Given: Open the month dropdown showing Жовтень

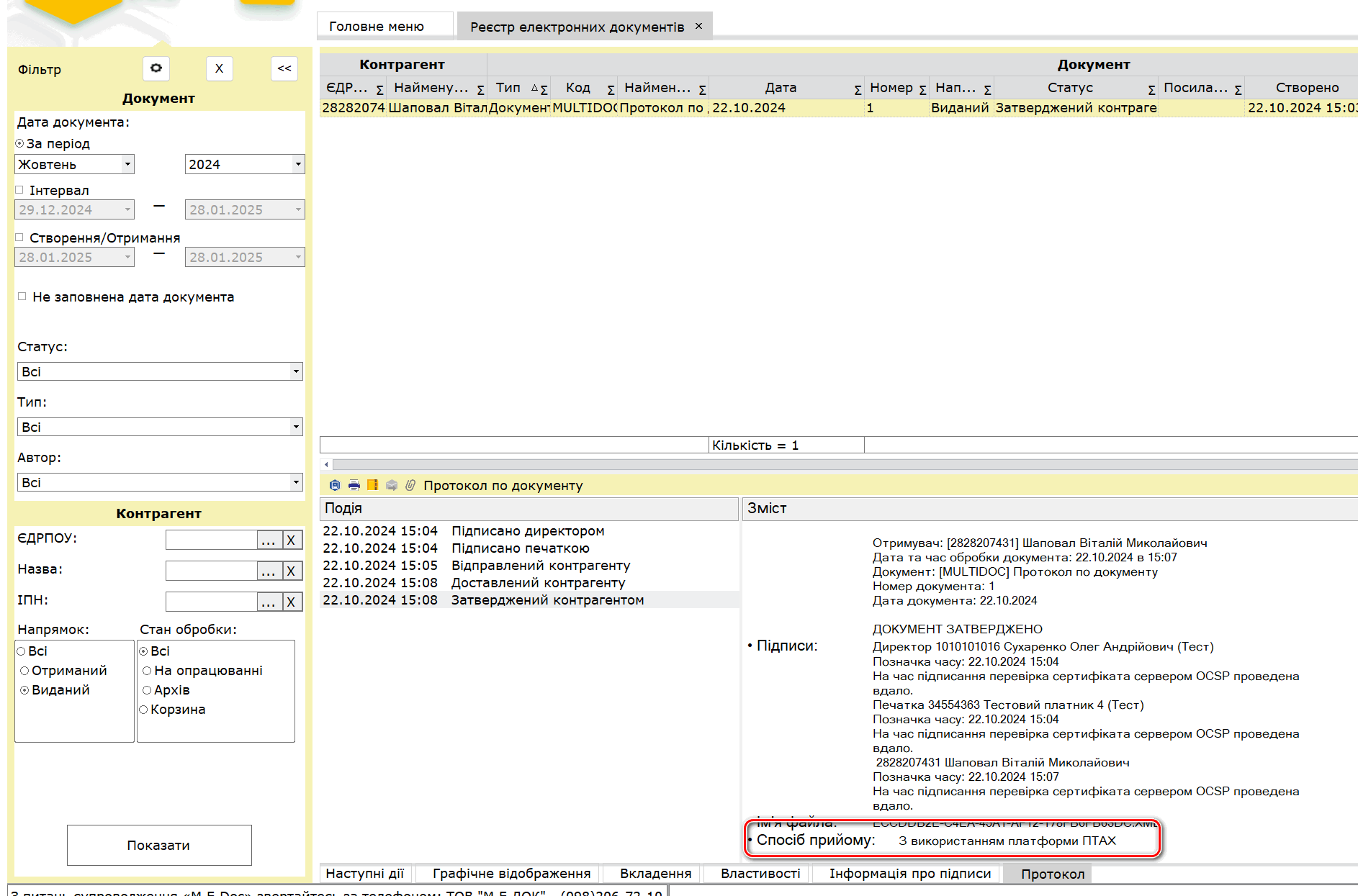Looking at the screenshot, I should pyautogui.click(x=127, y=164).
